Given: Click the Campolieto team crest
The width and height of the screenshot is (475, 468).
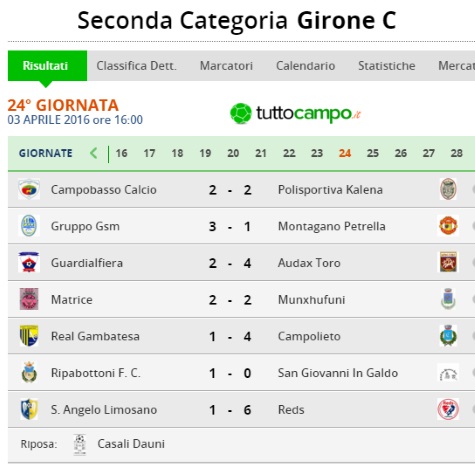Looking at the screenshot, I should coord(448,335).
